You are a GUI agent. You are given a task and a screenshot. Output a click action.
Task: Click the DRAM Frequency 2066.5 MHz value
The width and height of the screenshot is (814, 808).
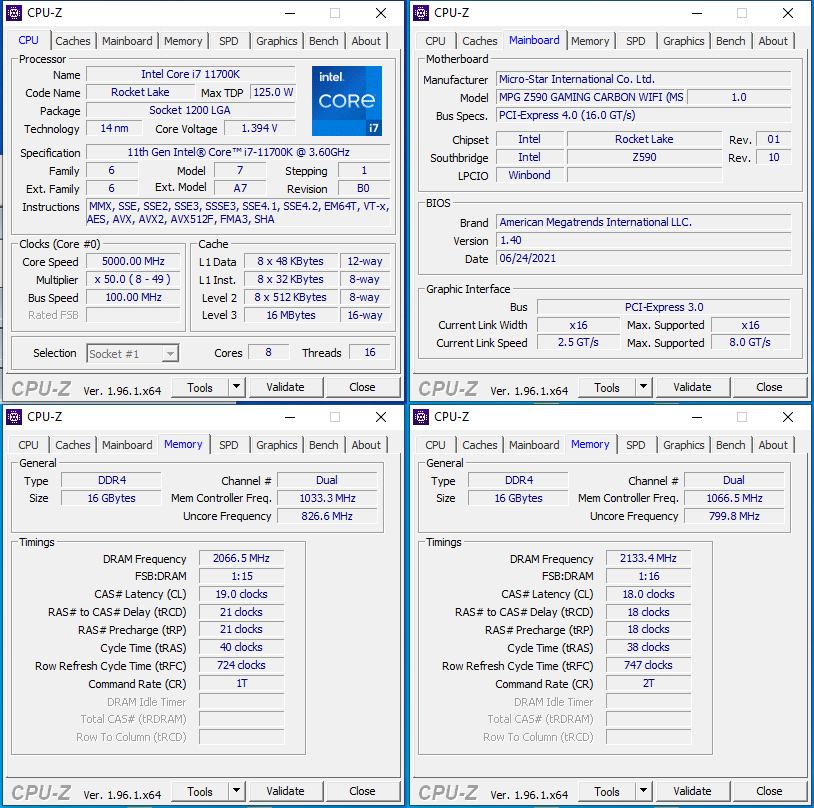pos(241,558)
